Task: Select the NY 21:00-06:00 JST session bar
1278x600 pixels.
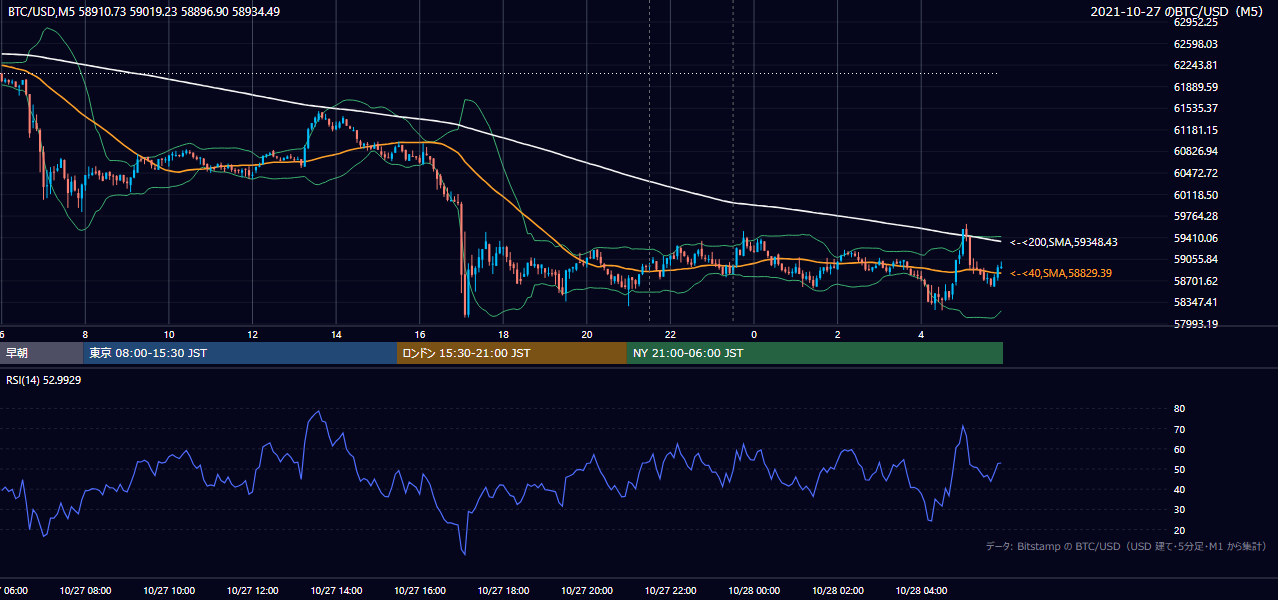Action: tap(815, 353)
